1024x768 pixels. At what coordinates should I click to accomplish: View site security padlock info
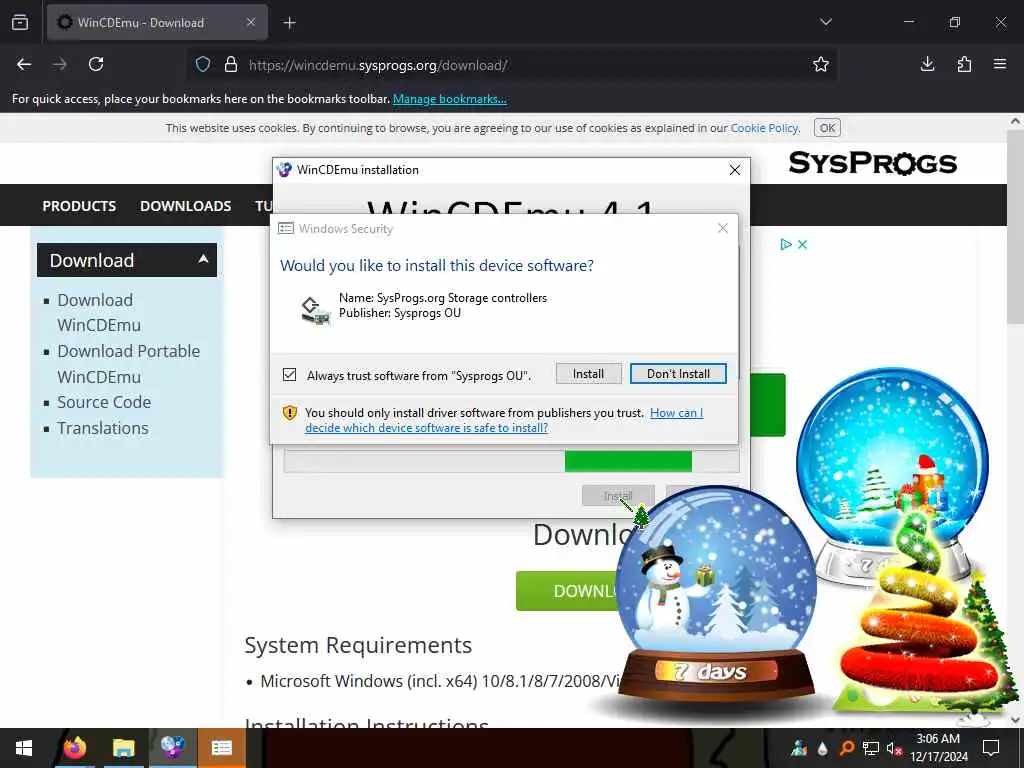[x=231, y=65]
